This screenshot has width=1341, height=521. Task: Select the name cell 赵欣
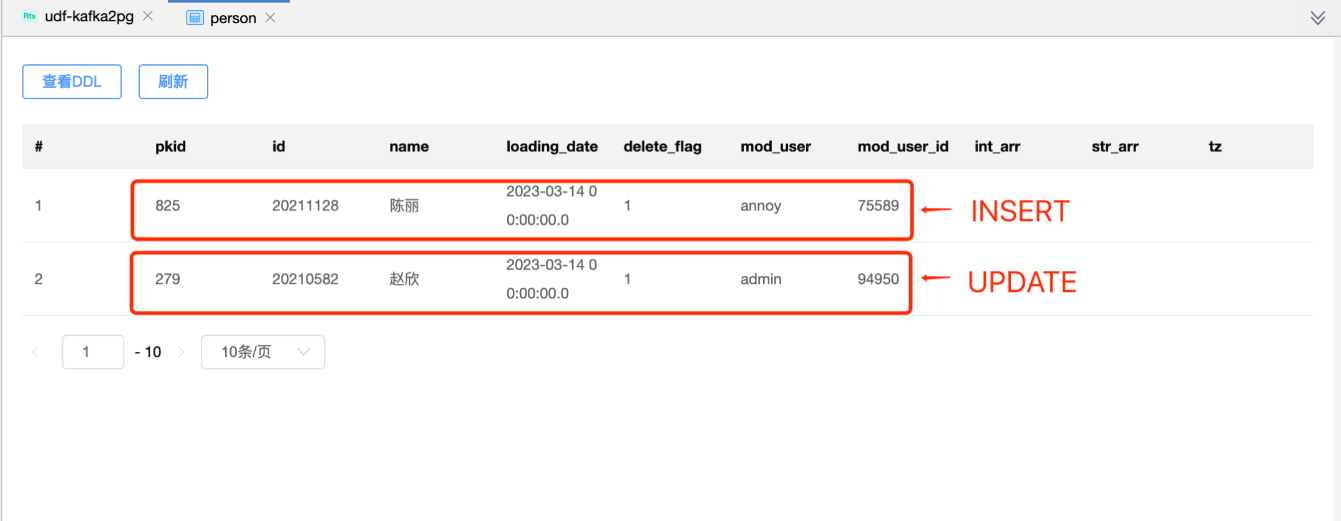pyautogui.click(x=404, y=279)
